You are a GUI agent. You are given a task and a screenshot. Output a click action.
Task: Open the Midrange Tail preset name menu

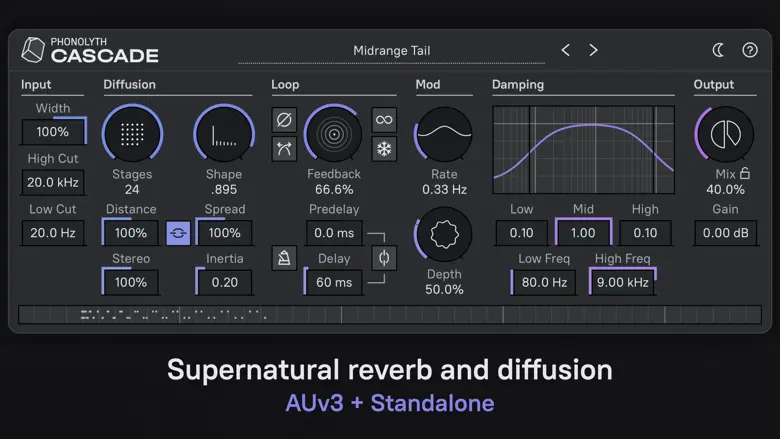(x=391, y=51)
